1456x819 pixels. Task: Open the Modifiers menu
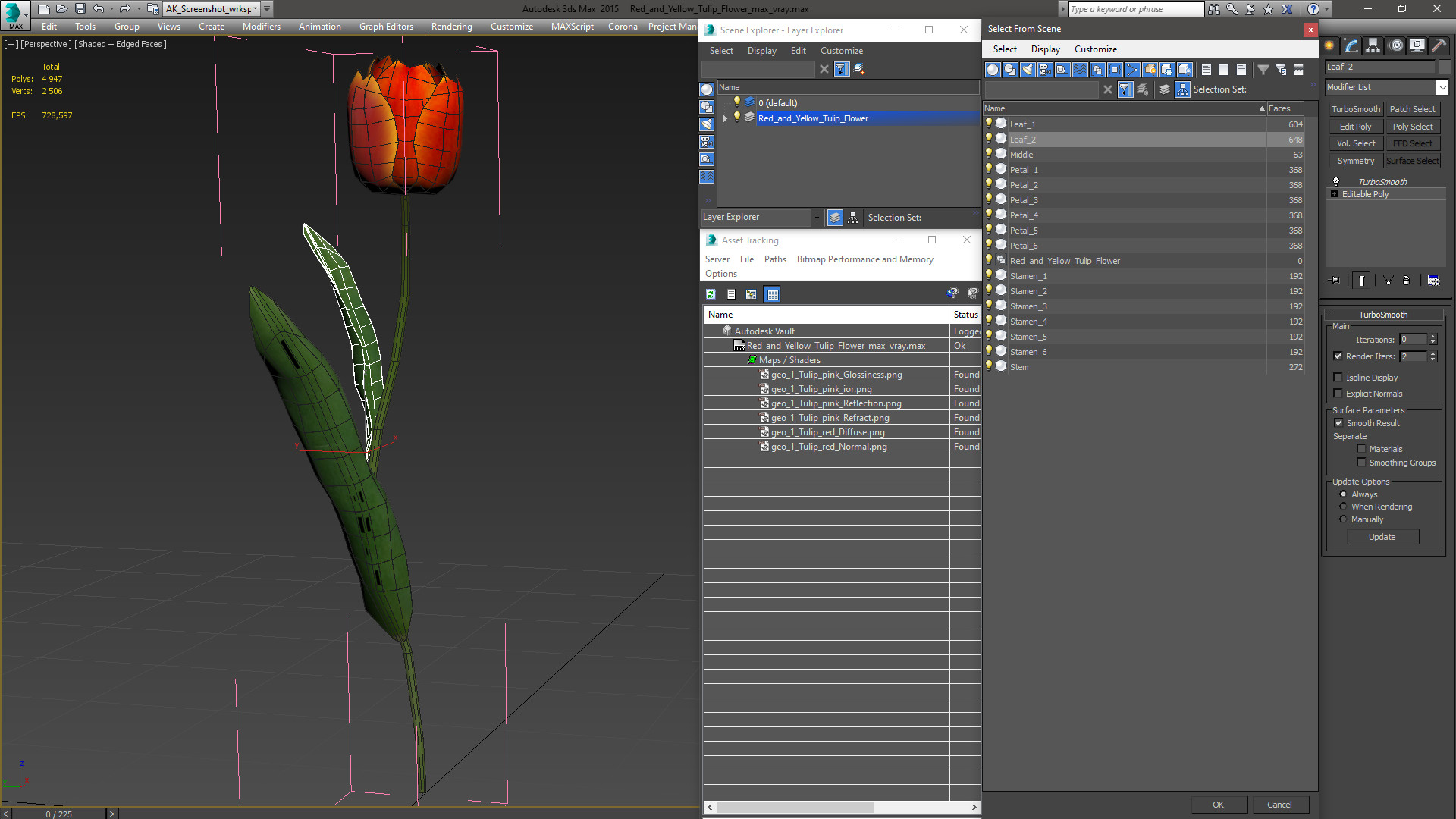[x=261, y=27]
